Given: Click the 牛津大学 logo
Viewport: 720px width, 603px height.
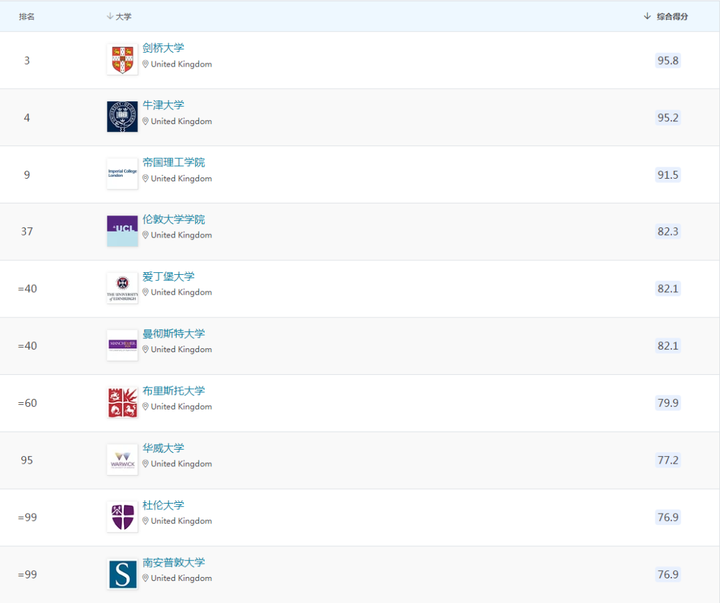Looking at the screenshot, I should point(122,117).
